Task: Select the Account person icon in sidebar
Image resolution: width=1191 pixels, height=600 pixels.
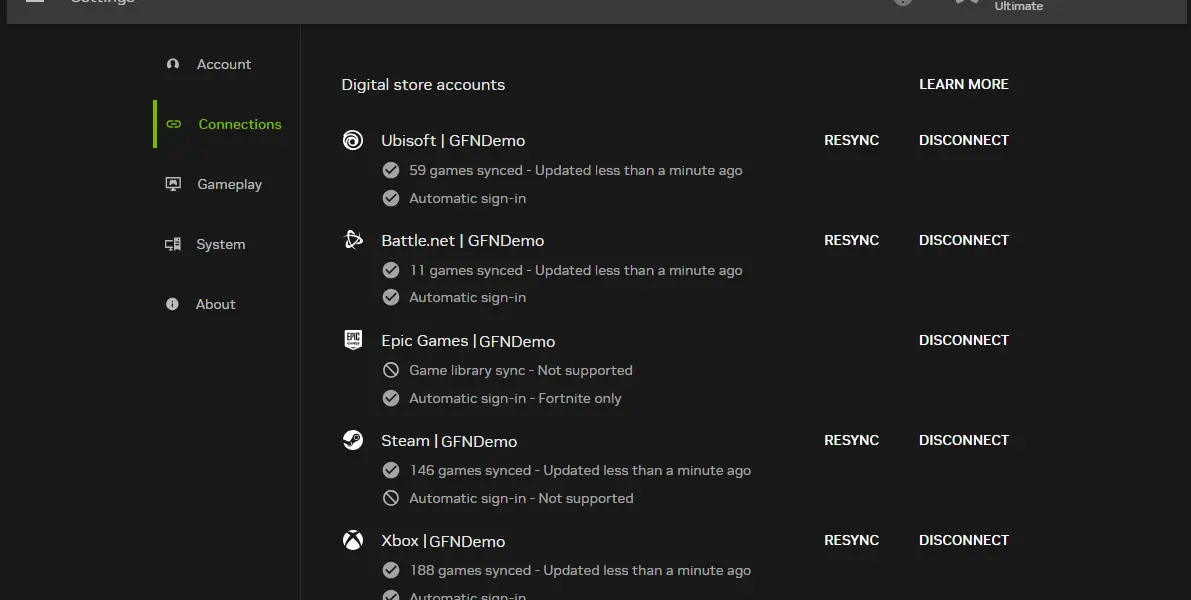Action: pyautogui.click(x=173, y=63)
